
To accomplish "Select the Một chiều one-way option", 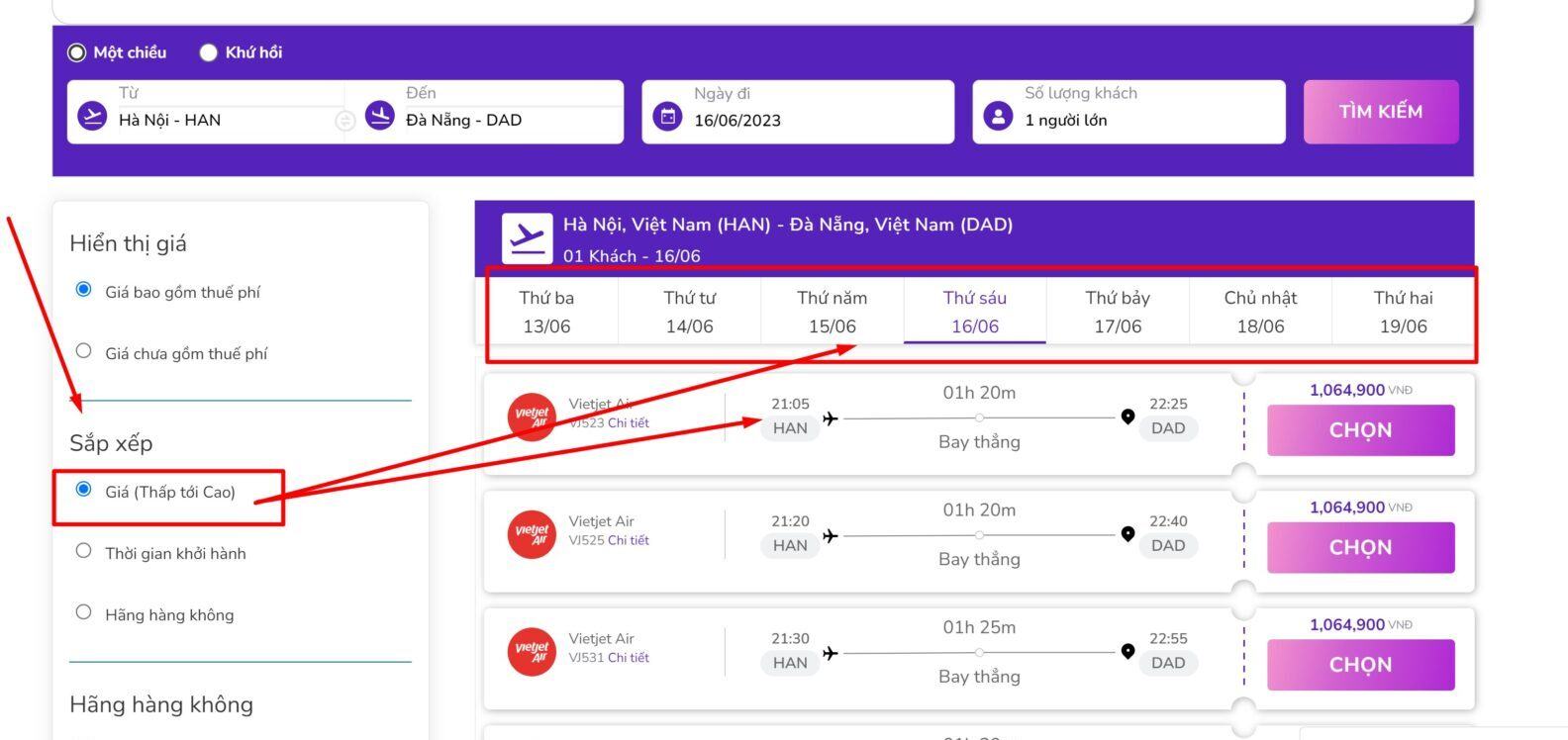I will [x=77, y=52].
